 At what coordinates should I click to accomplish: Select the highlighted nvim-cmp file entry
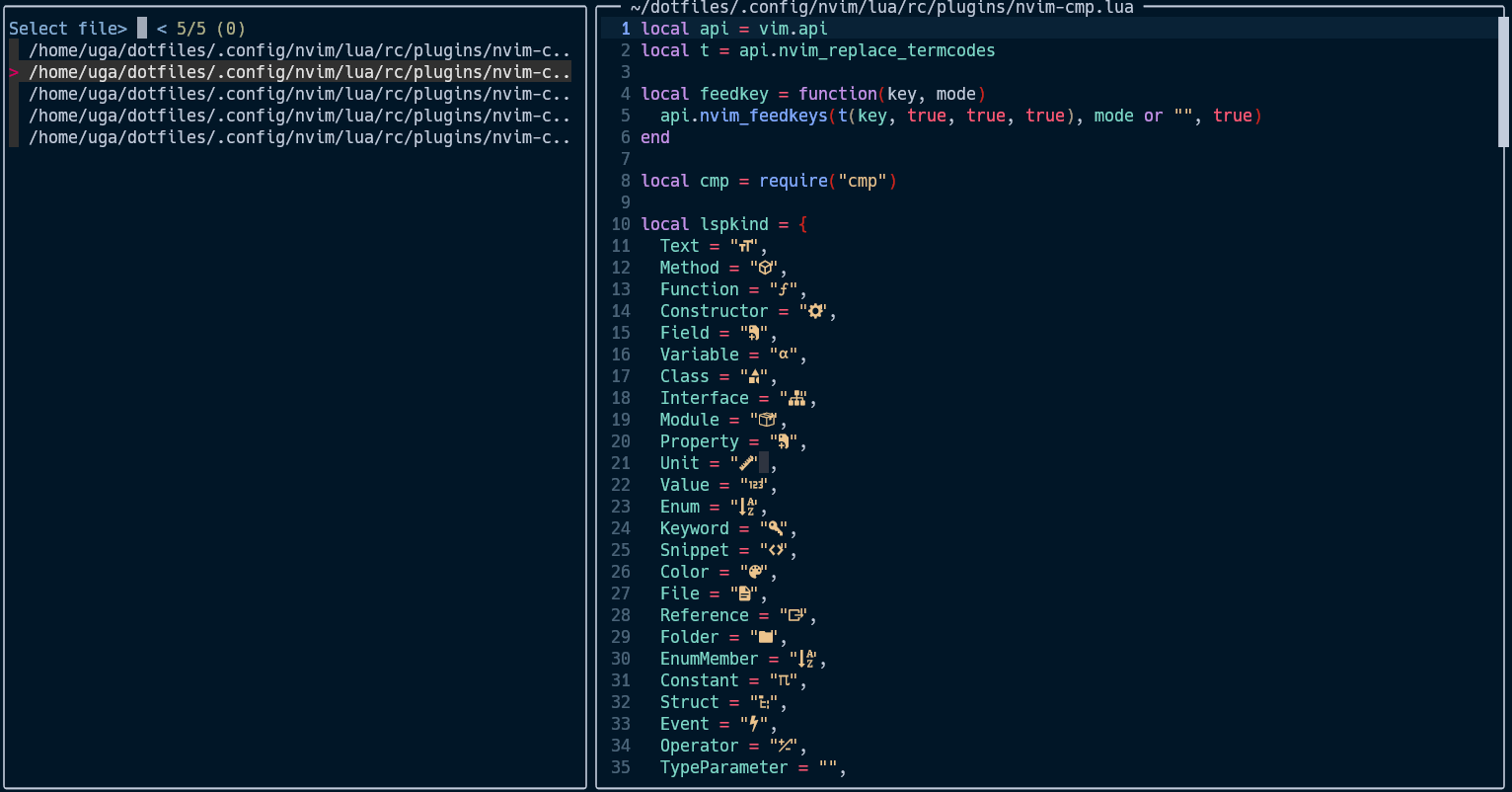(296, 71)
